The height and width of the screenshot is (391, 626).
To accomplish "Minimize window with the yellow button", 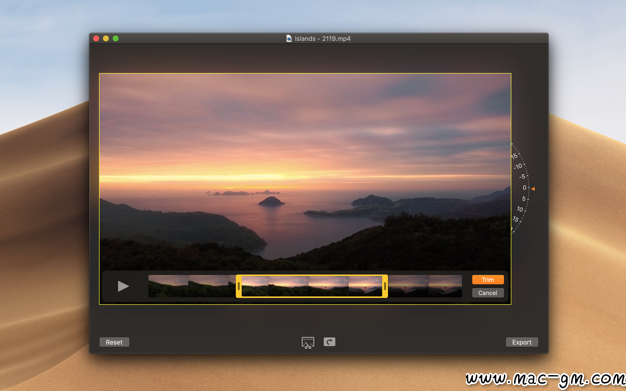I will click(x=106, y=38).
